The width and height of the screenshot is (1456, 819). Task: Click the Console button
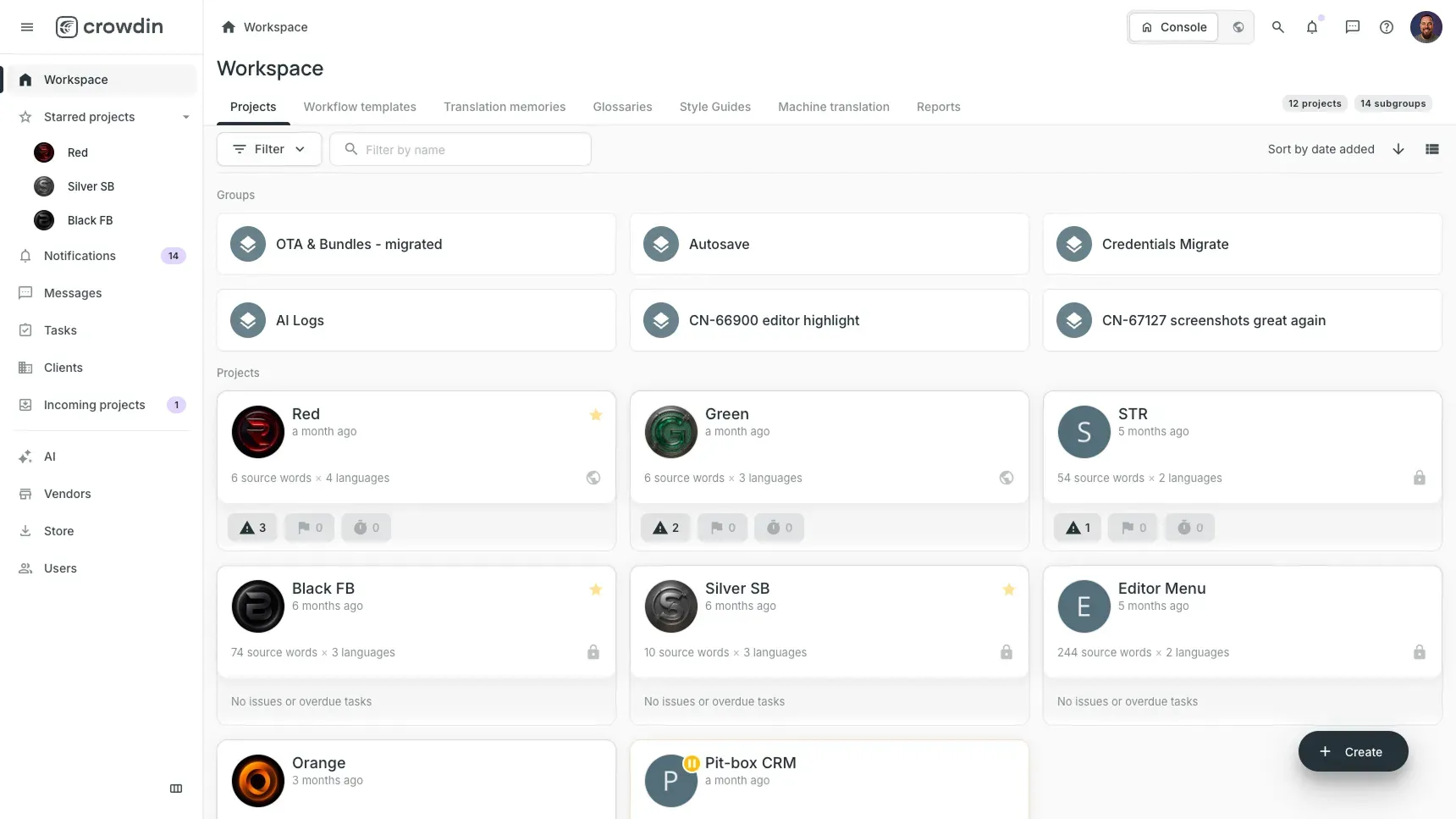point(1173,27)
